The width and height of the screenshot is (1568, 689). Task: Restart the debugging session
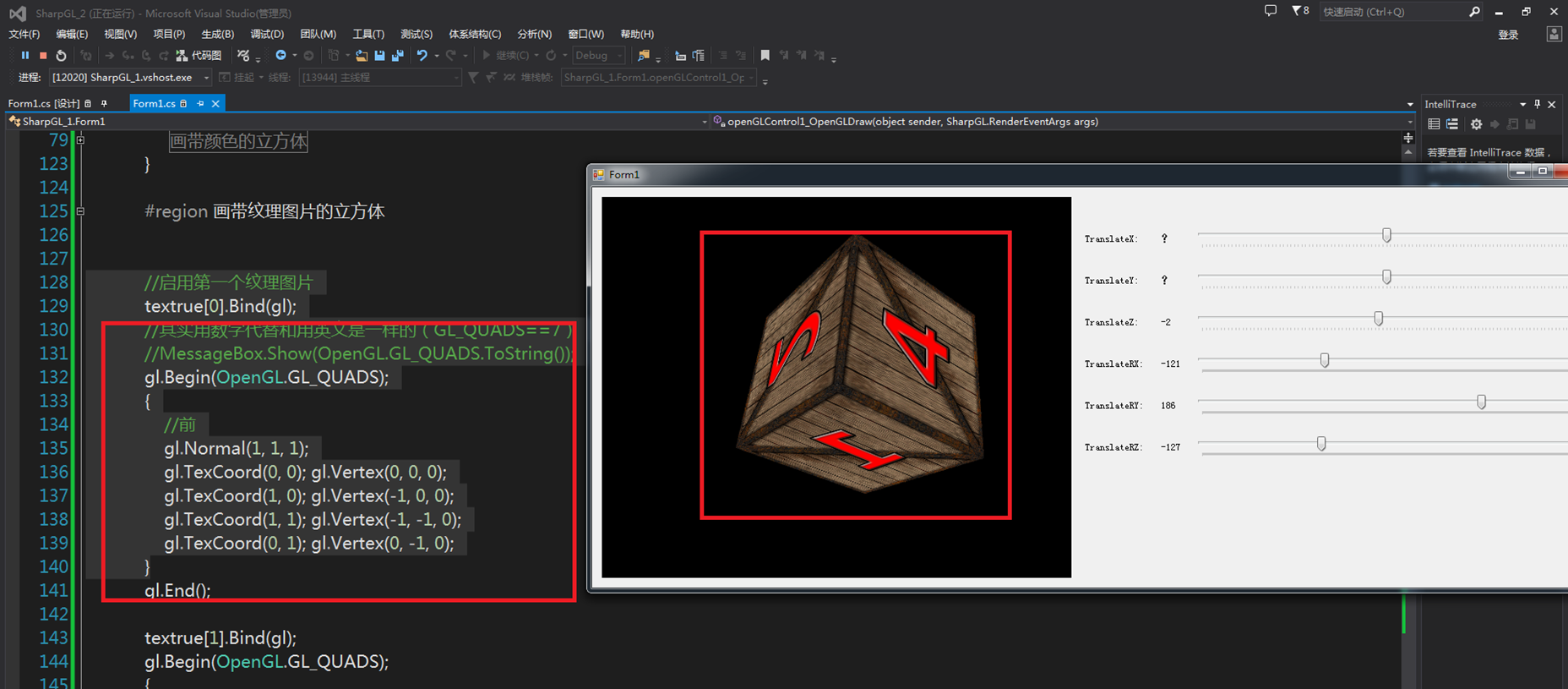point(61,56)
